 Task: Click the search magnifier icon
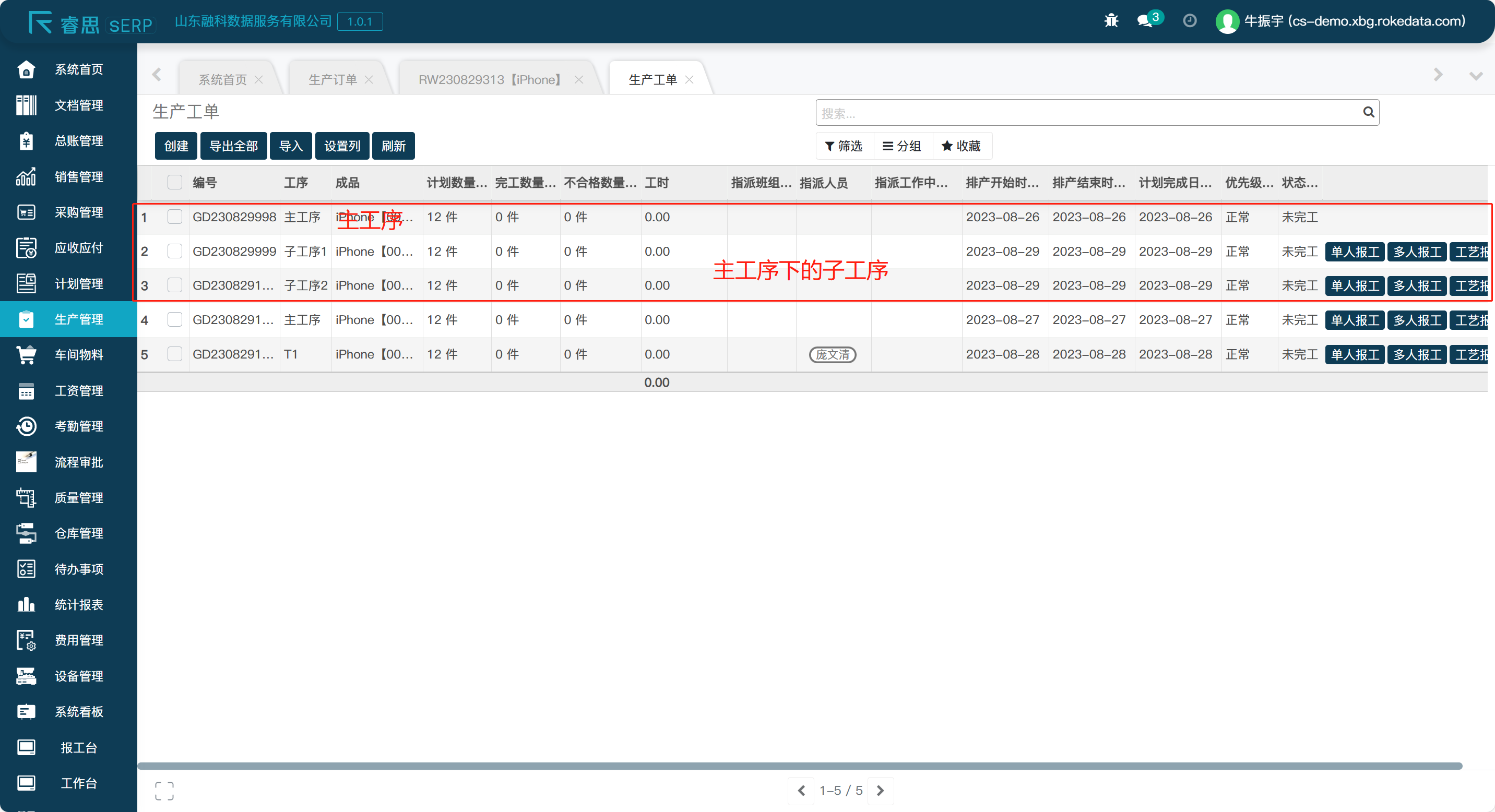pyautogui.click(x=1368, y=113)
